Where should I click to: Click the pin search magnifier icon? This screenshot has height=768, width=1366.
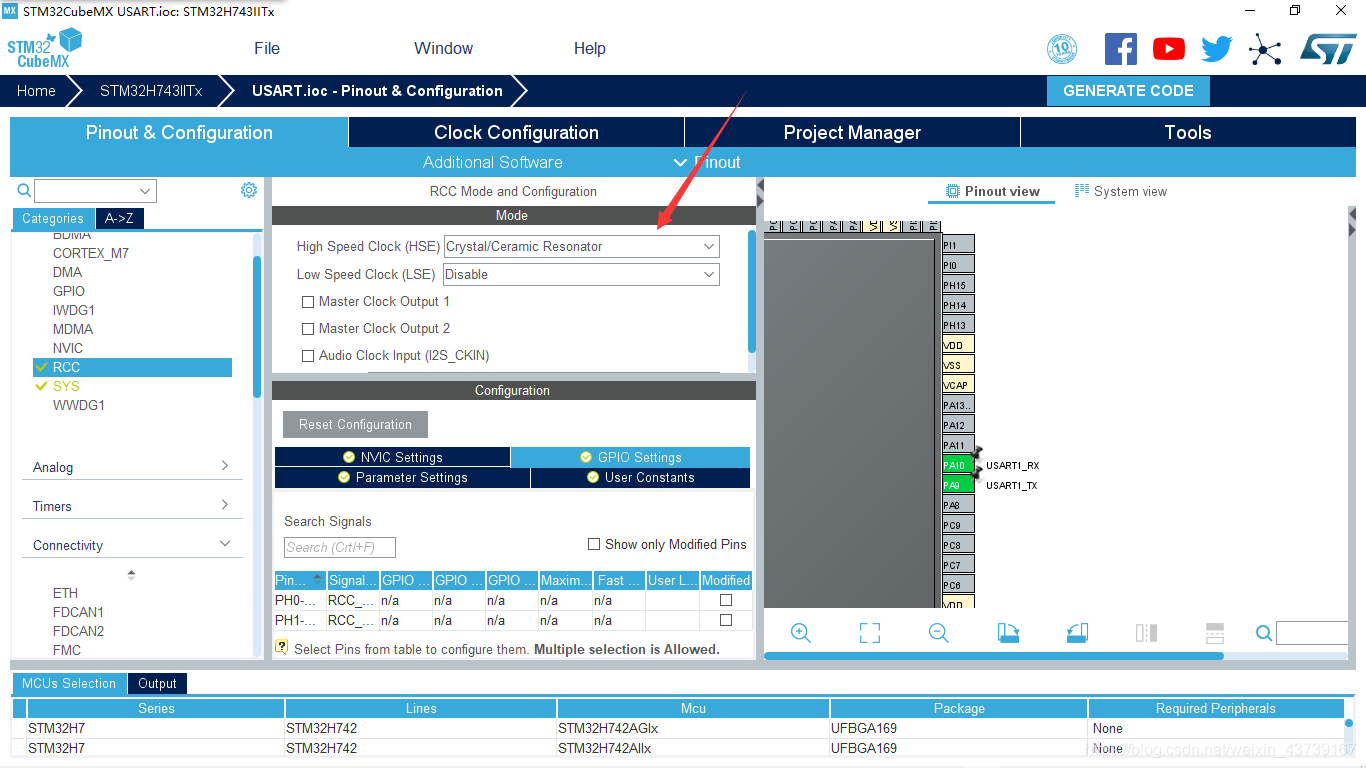pos(1264,633)
